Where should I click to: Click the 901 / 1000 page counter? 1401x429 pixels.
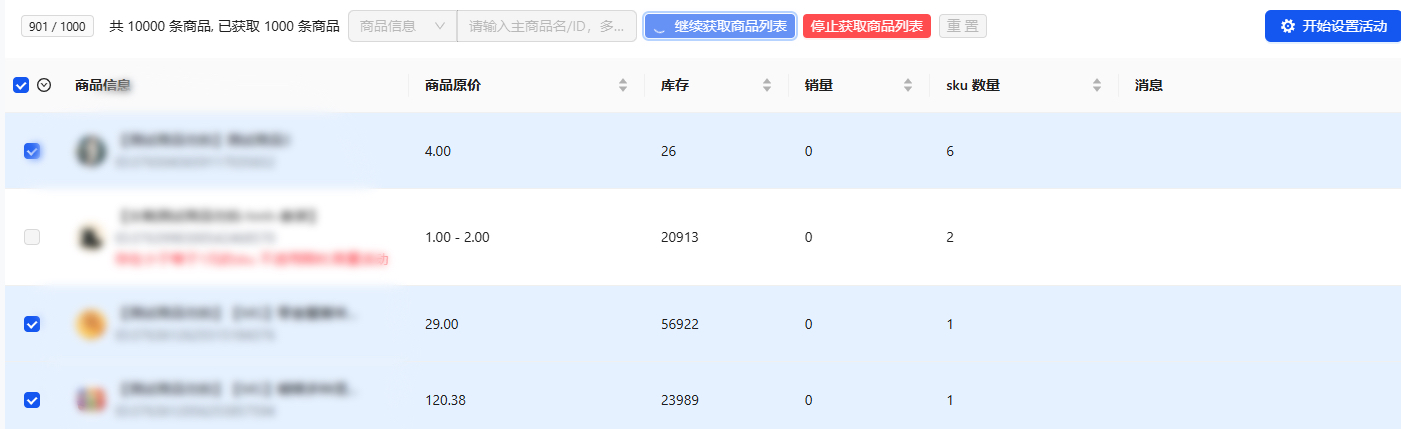57,27
